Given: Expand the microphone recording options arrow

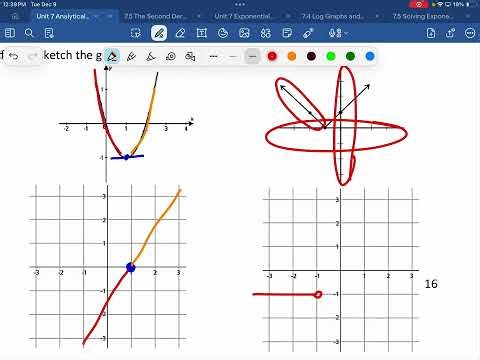Looking at the screenshot, I should 346,33.
